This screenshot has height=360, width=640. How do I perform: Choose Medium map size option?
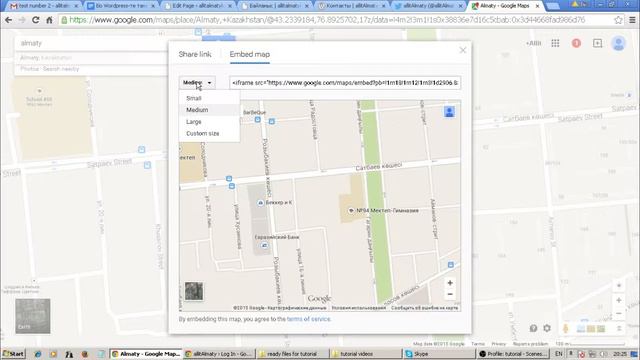197,110
